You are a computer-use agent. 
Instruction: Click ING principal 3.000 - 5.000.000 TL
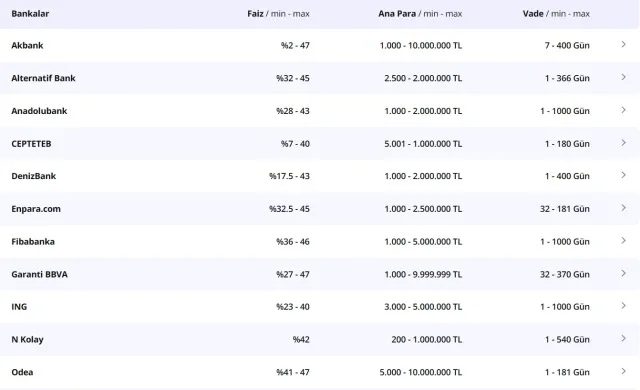pos(423,306)
